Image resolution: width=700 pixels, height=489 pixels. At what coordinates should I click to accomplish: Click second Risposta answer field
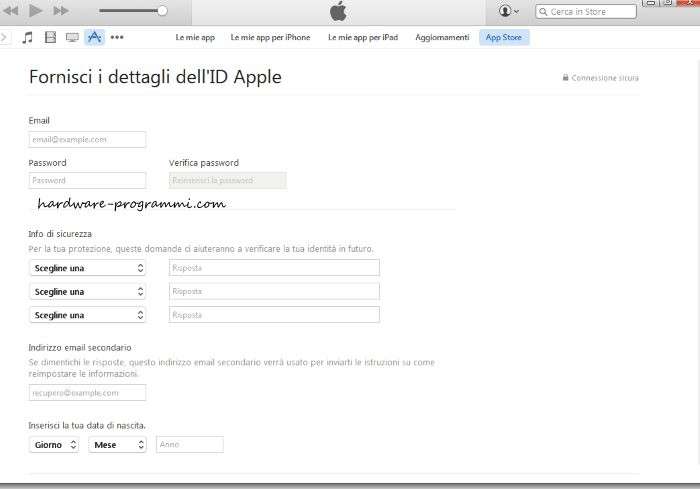pyautogui.click(x=274, y=291)
